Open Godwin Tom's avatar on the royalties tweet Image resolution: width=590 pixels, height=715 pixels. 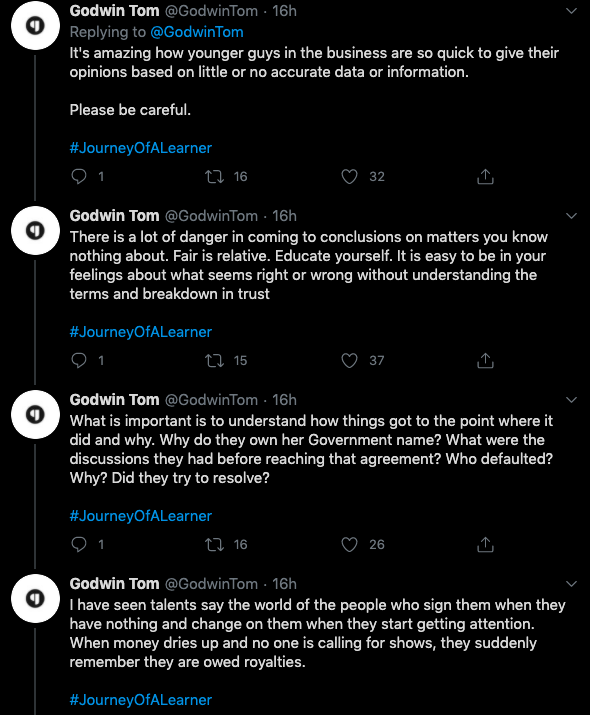[x=36, y=598]
